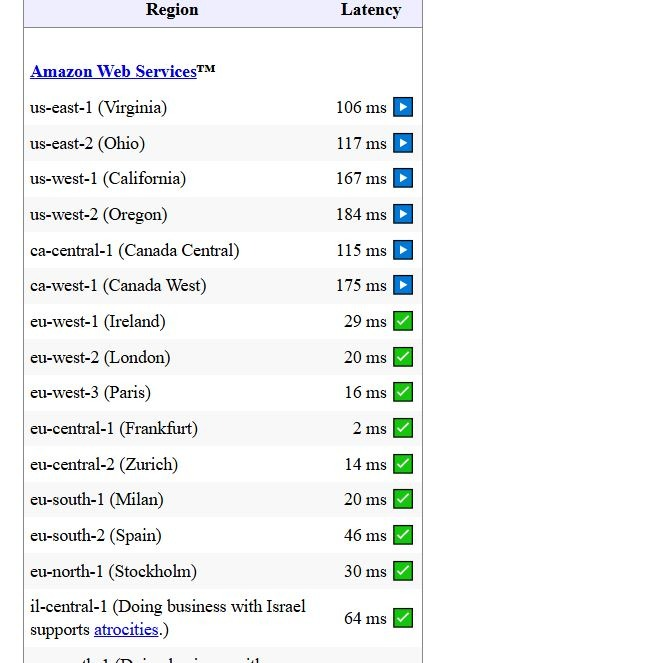Click the green checkmark for eu-west-2 London

(x=403, y=357)
